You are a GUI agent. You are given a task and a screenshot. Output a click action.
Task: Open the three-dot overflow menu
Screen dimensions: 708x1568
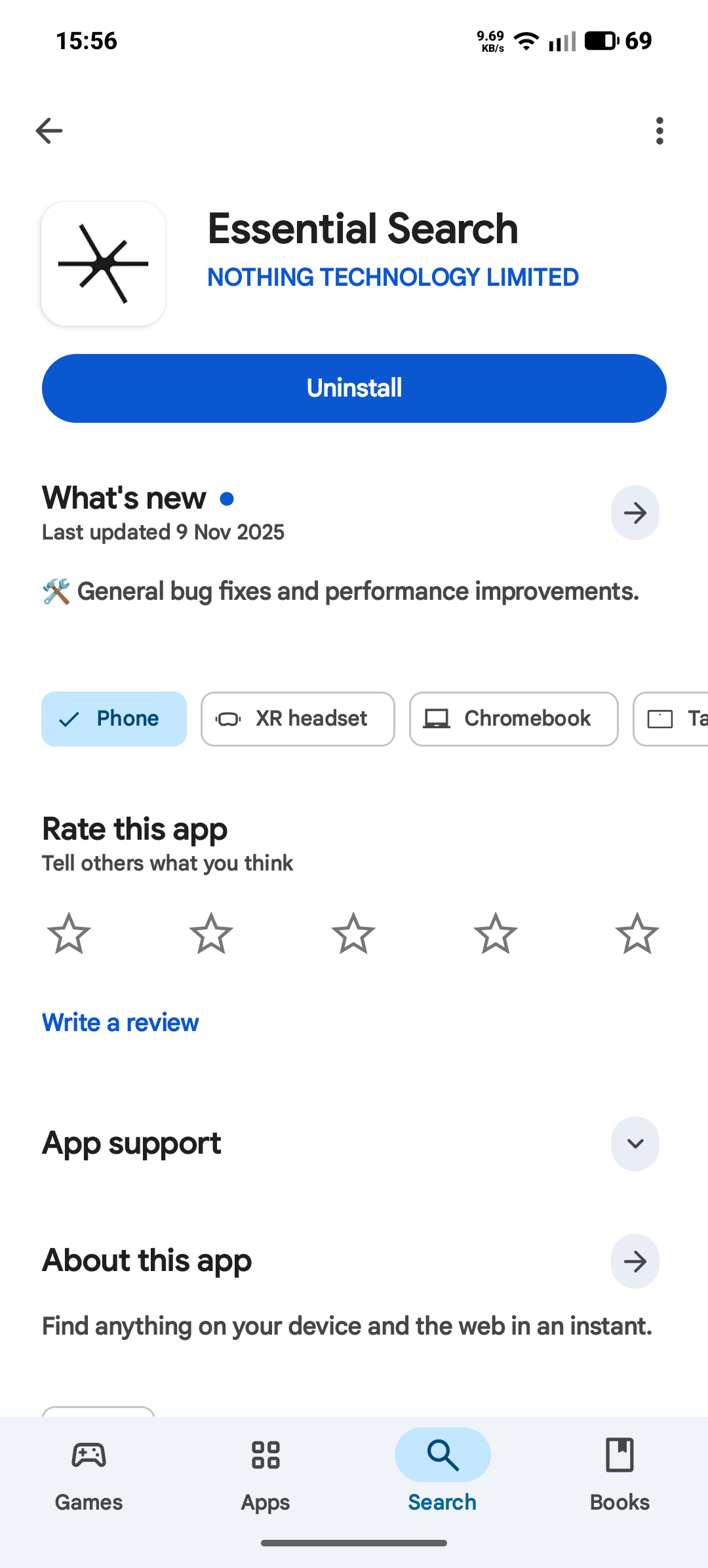[x=659, y=131]
